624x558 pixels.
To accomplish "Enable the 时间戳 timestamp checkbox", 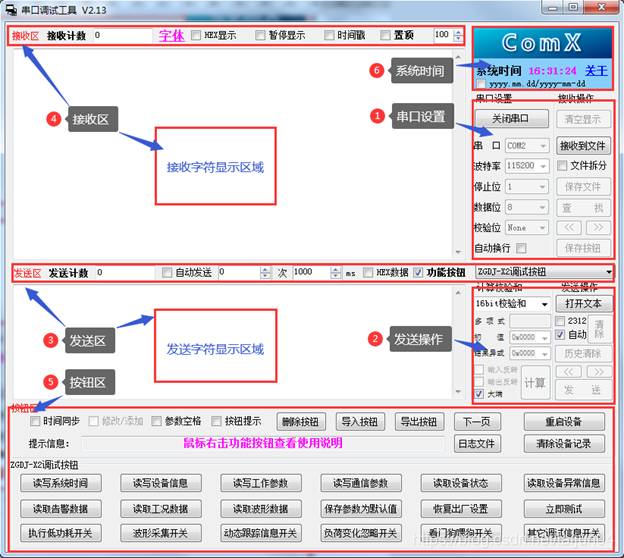I will coord(329,35).
